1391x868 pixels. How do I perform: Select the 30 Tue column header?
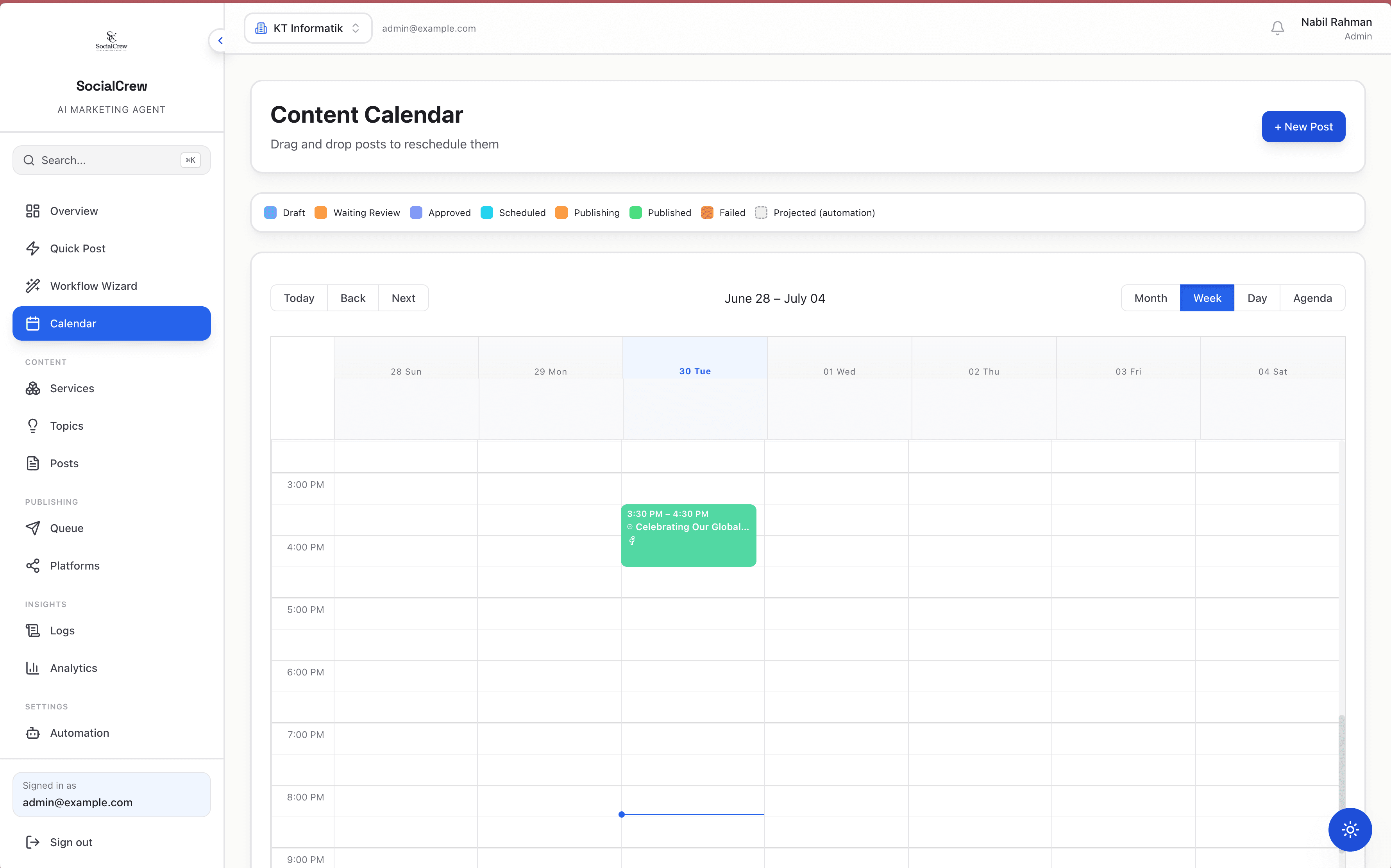point(695,371)
